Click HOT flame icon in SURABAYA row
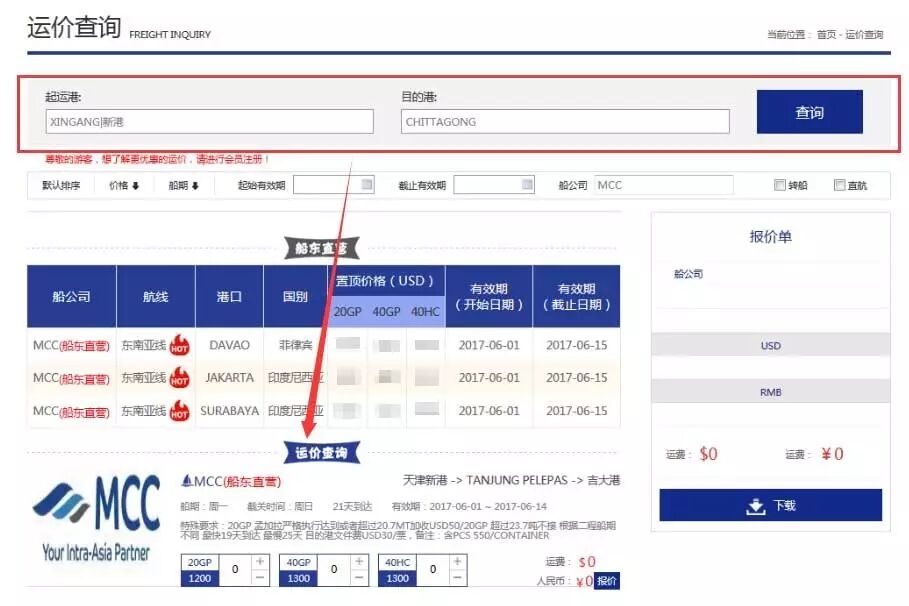The height and width of the screenshot is (606, 909). pyautogui.click(x=179, y=411)
